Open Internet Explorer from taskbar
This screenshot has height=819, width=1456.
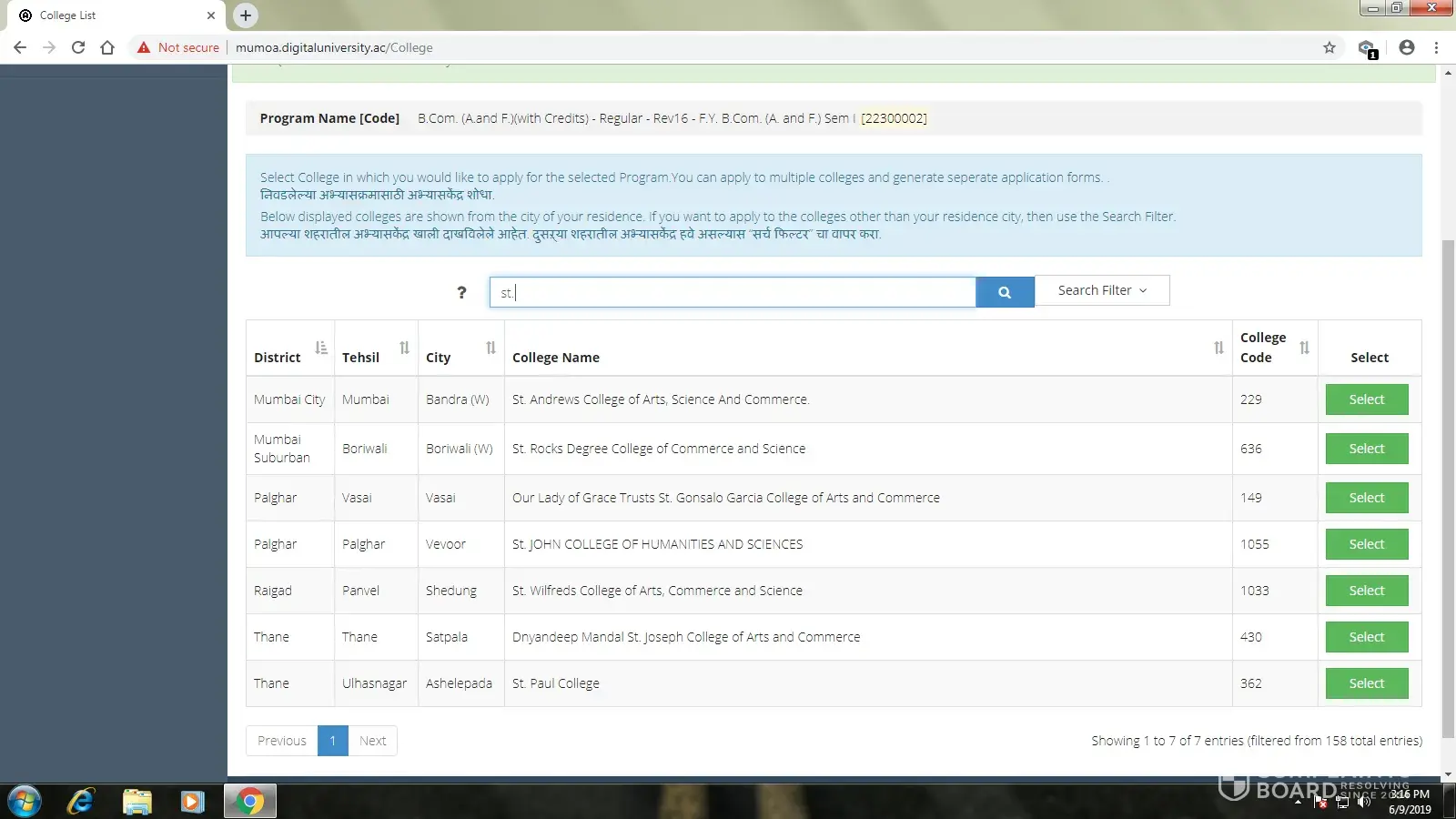point(81,801)
